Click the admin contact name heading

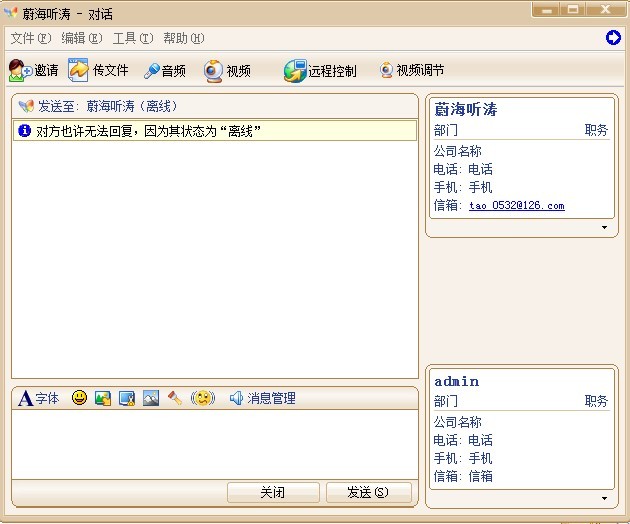456,381
